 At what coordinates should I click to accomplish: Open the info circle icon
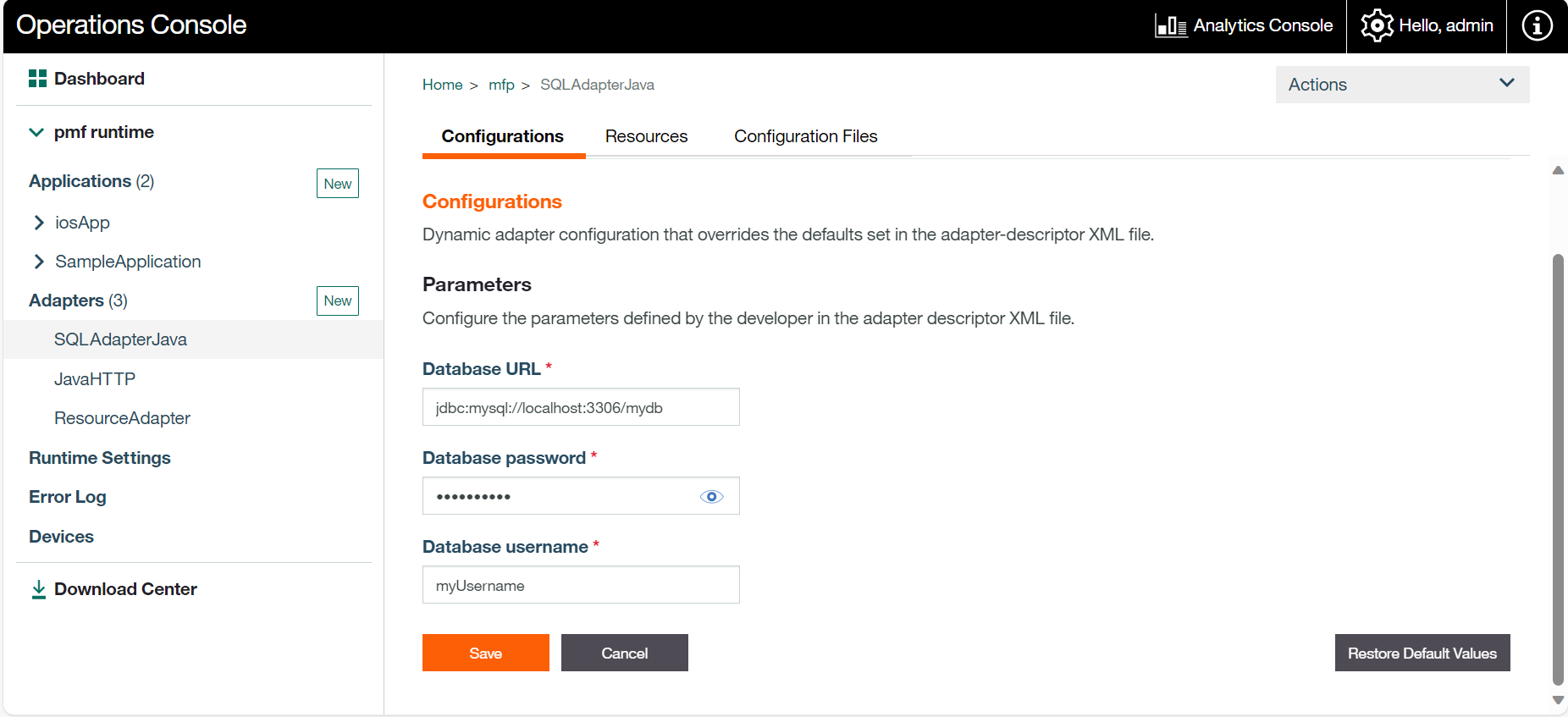click(1537, 25)
